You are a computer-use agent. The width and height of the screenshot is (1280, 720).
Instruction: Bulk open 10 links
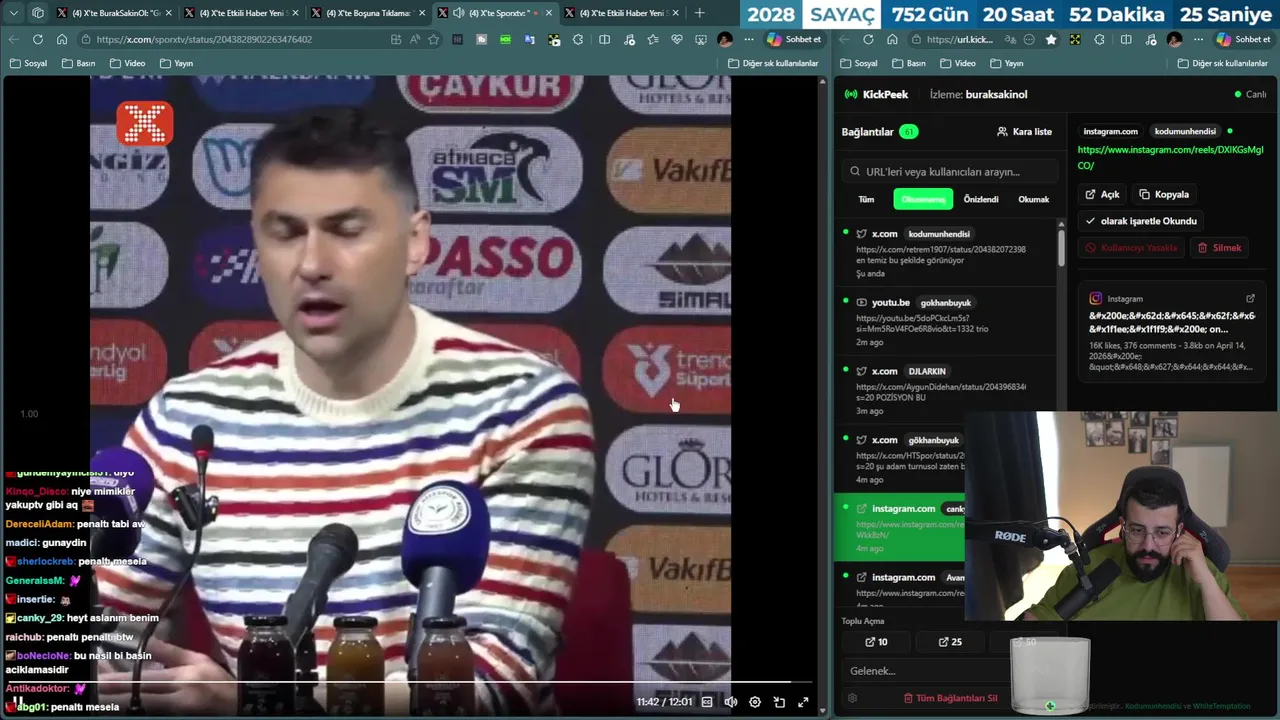tap(876, 642)
